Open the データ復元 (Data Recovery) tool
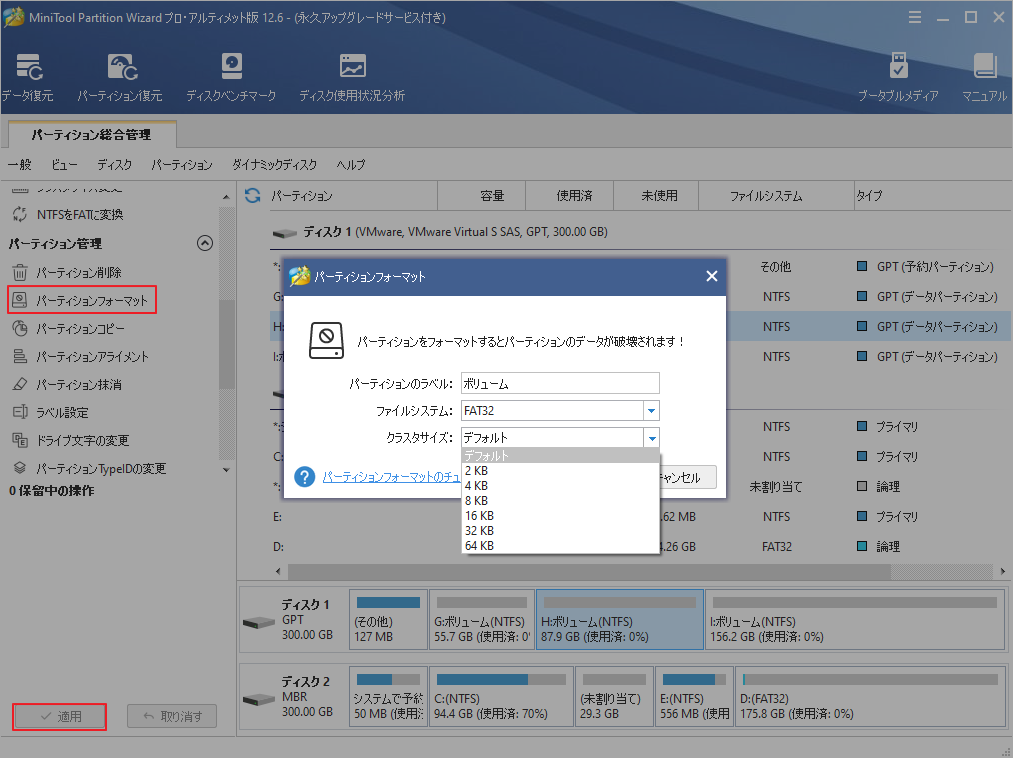The image size is (1013, 758). pyautogui.click(x=27, y=78)
